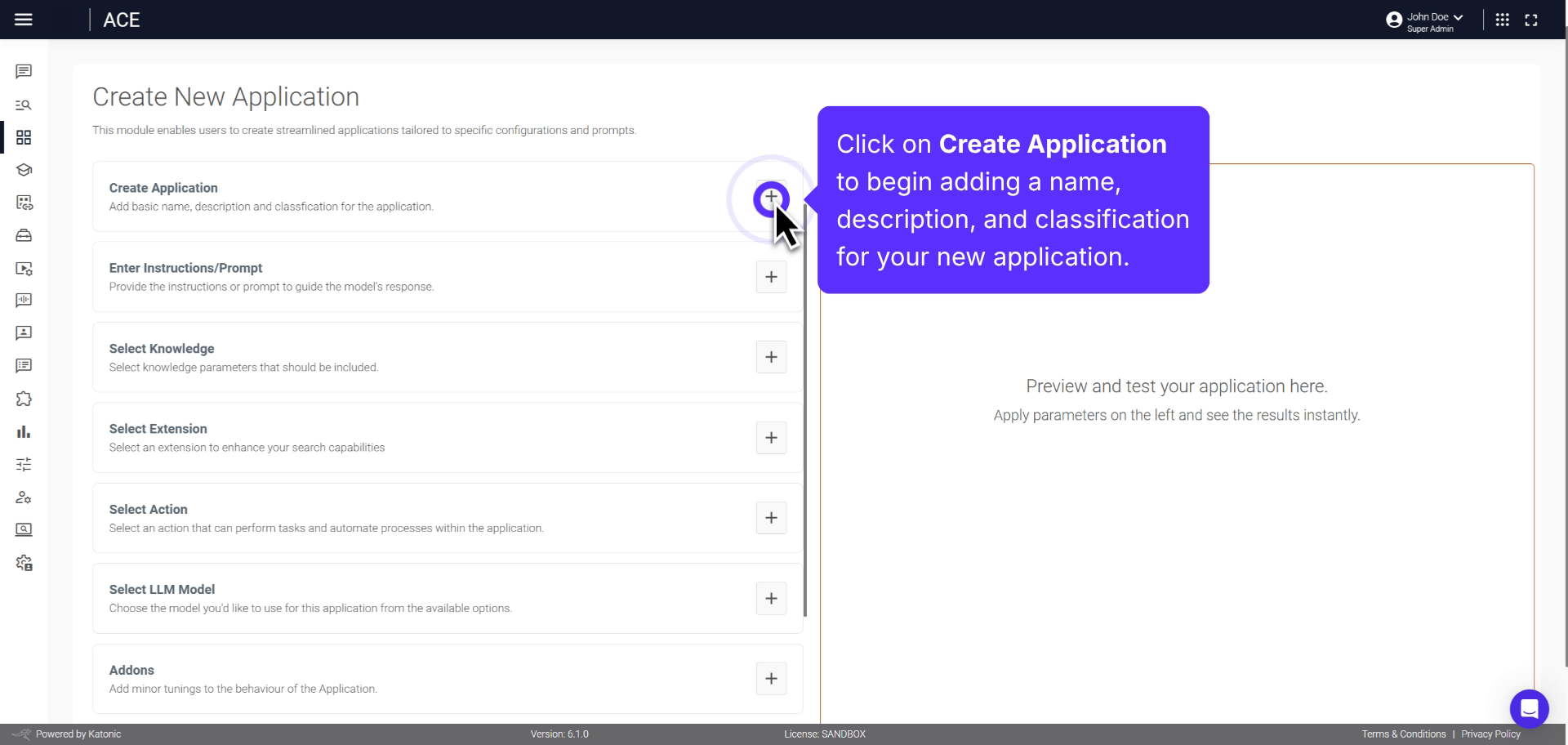This screenshot has width=1568, height=745.
Task: Open the chat playground from the sidebar
Action: (x=24, y=72)
